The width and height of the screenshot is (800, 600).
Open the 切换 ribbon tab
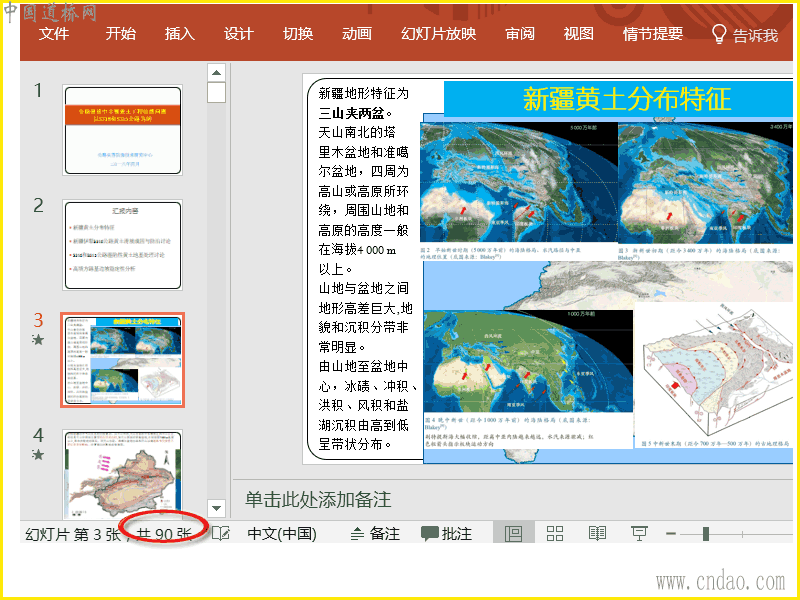pos(298,34)
